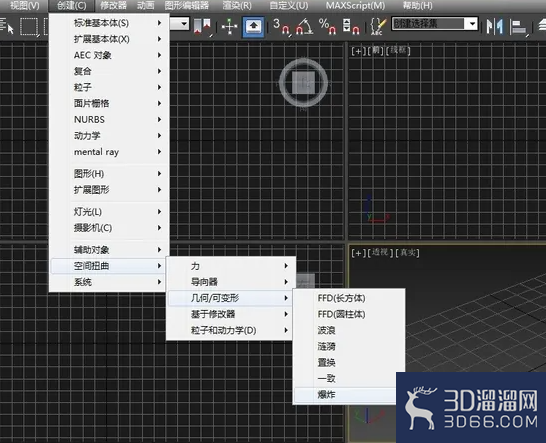Click the ViewCube in the top viewport
The image size is (546, 443).
pyautogui.click(x=303, y=83)
